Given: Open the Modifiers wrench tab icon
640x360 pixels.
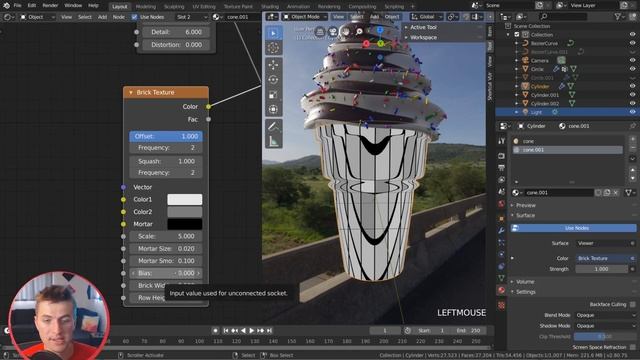Looking at the screenshot, I should coord(502,230).
